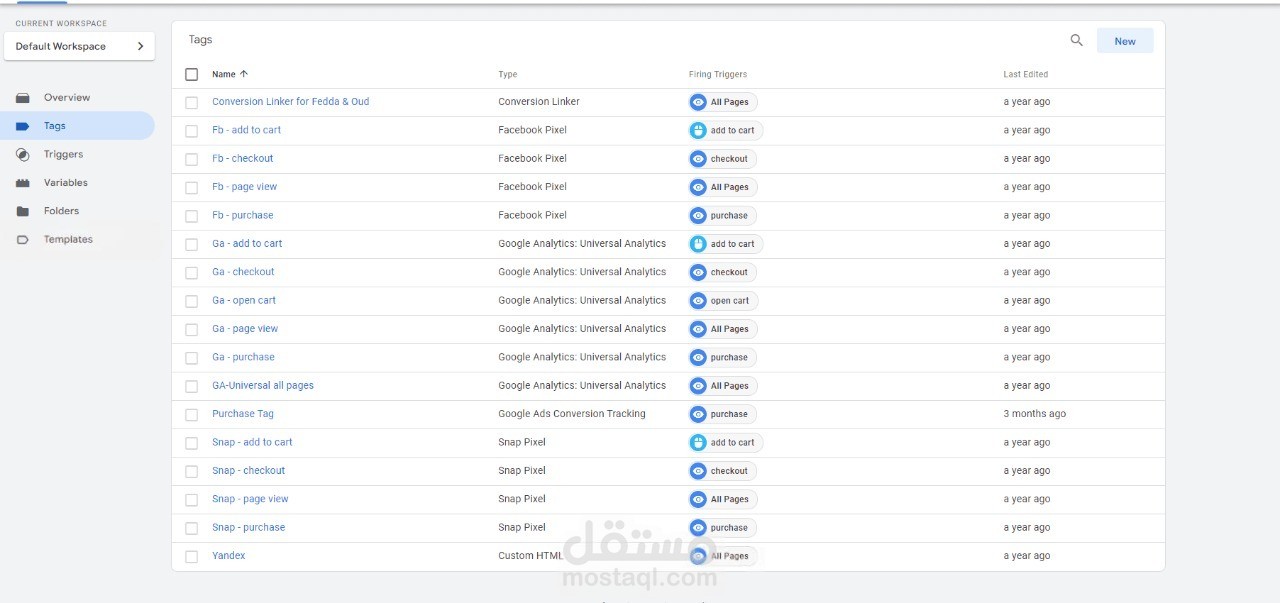Sort by the Type column header
Screen dimensions: 1280x603
(x=508, y=74)
